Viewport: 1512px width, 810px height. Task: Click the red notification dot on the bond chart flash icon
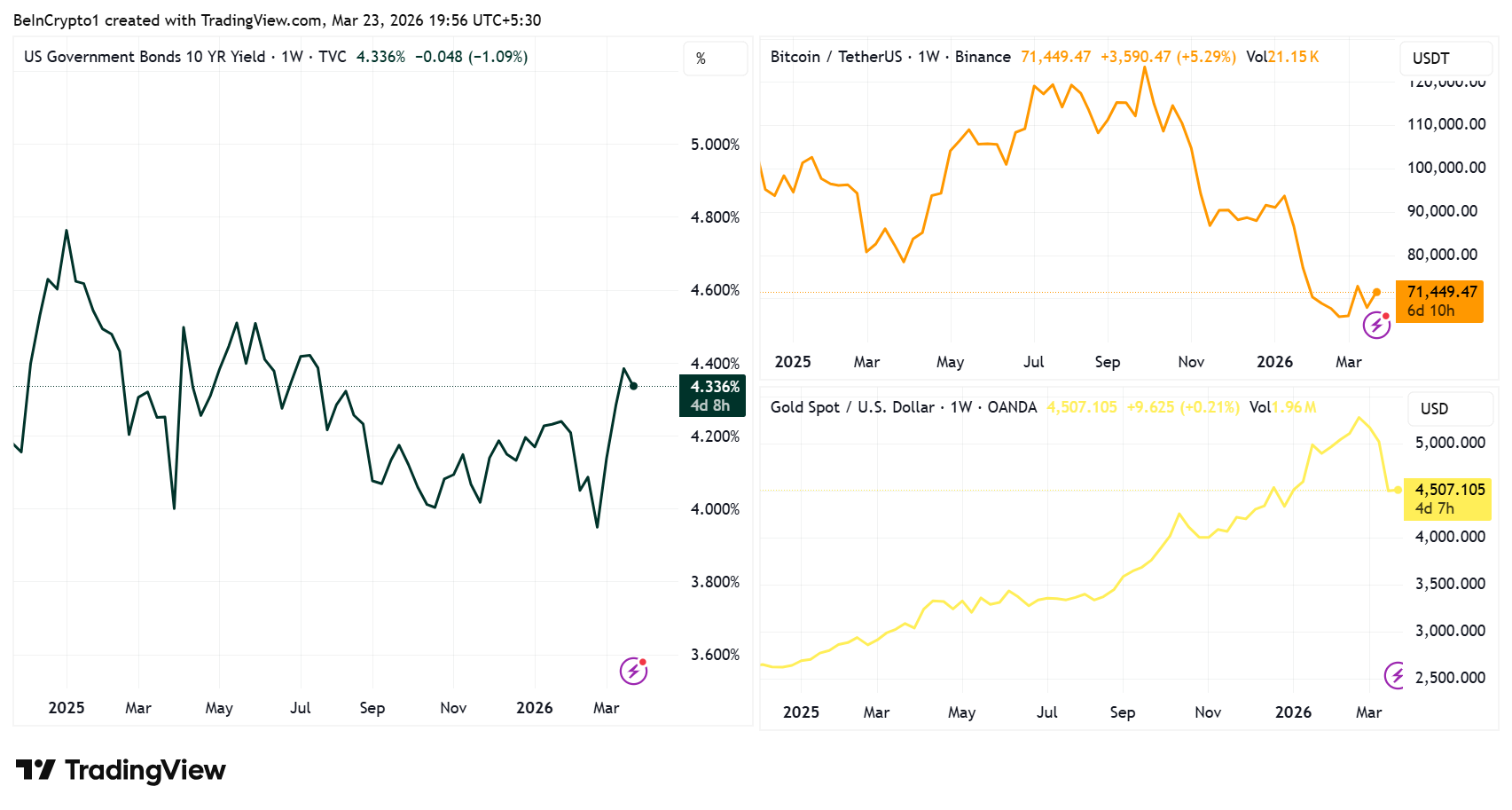641,664
